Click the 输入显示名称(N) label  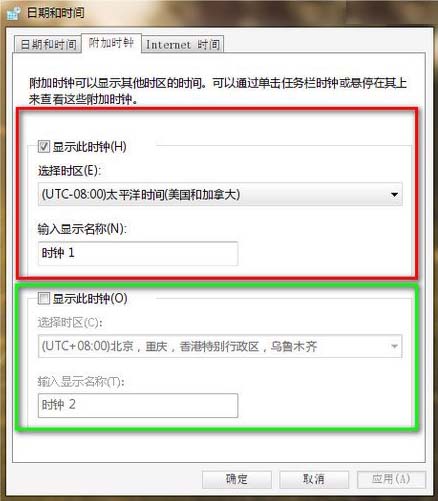[x=82, y=229]
